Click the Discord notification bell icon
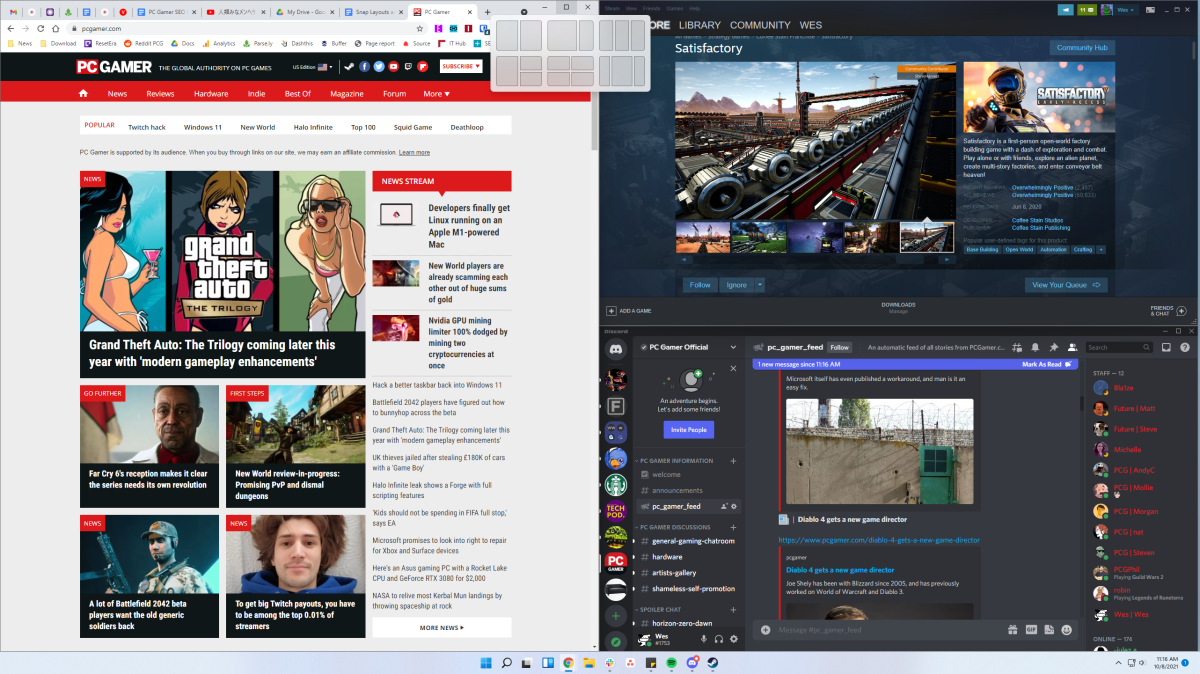The height and width of the screenshot is (674, 1200). pyautogui.click(x=1035, y=347)
